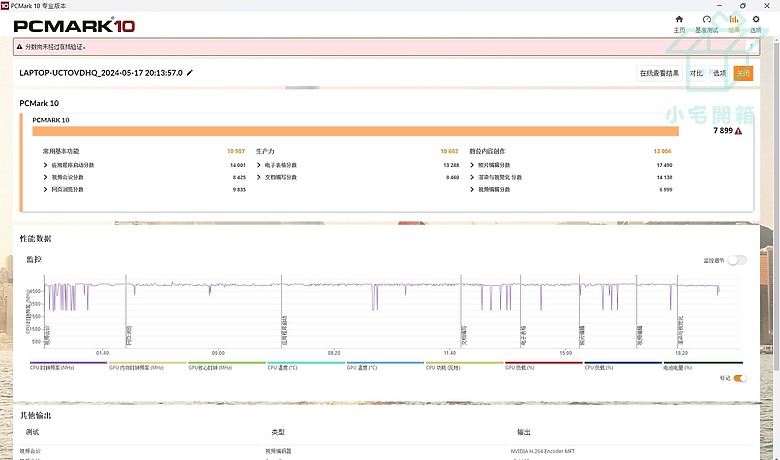Select the GPU 温度 (°C) blue legend
780x460 pixels.
pyautogui.click(x=385, y=366)
